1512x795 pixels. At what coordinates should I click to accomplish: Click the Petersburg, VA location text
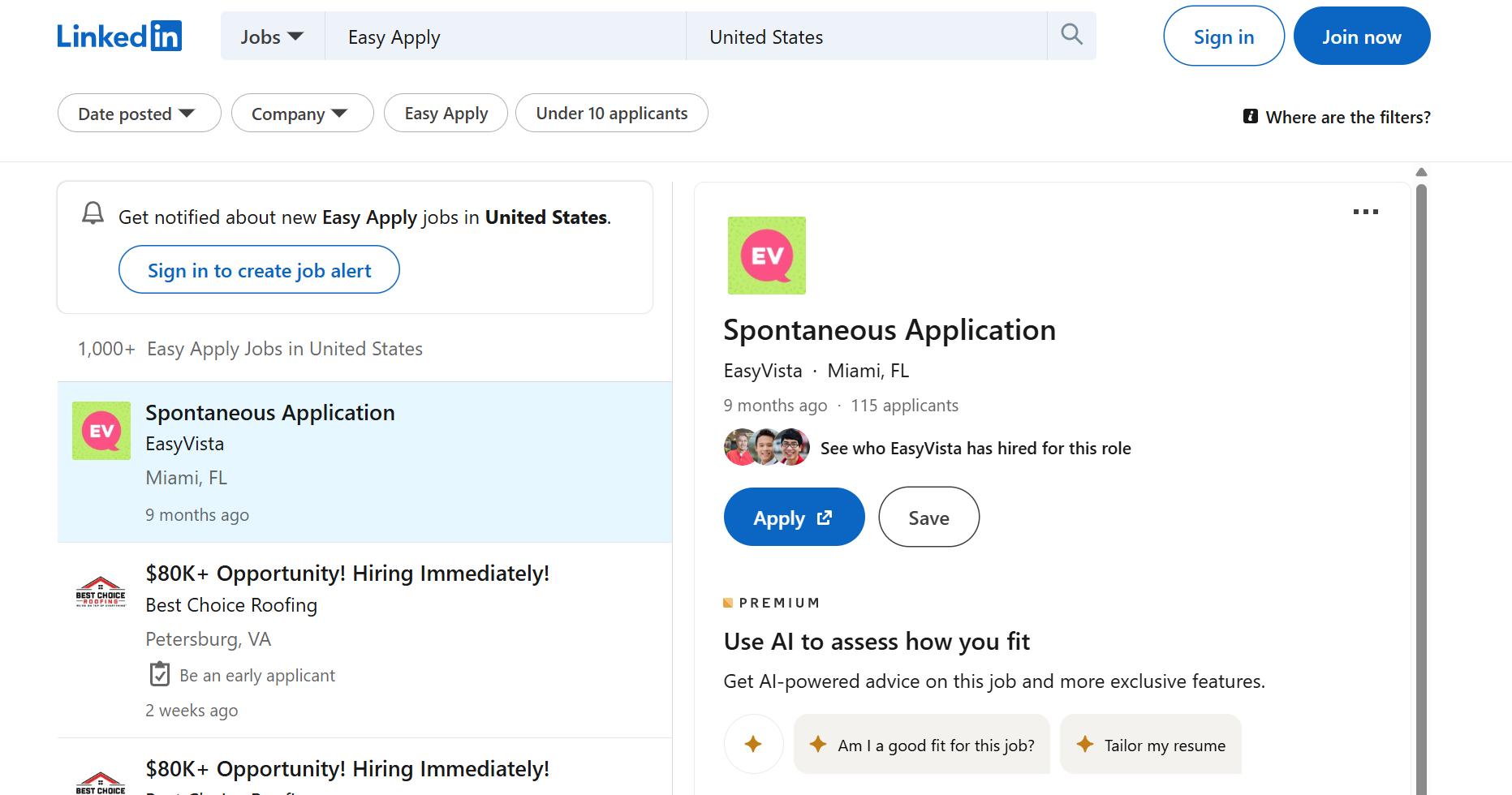(208, 639)
